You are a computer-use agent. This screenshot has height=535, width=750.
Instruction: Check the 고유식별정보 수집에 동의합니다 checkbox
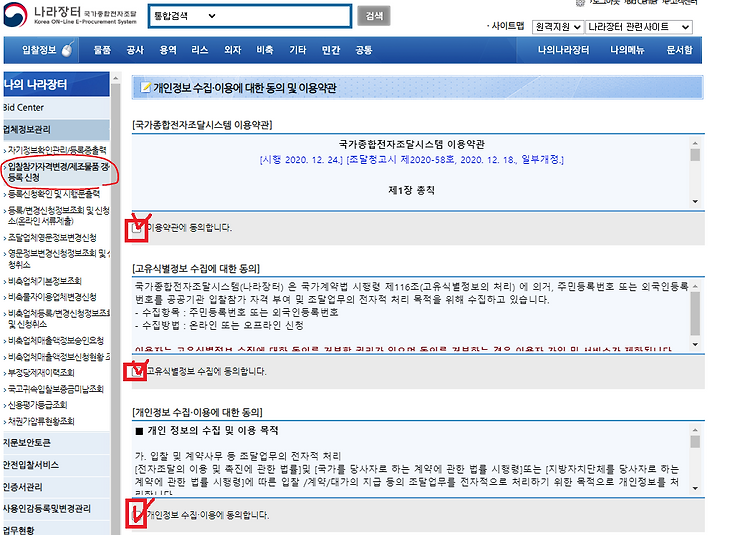coord(138,371)
